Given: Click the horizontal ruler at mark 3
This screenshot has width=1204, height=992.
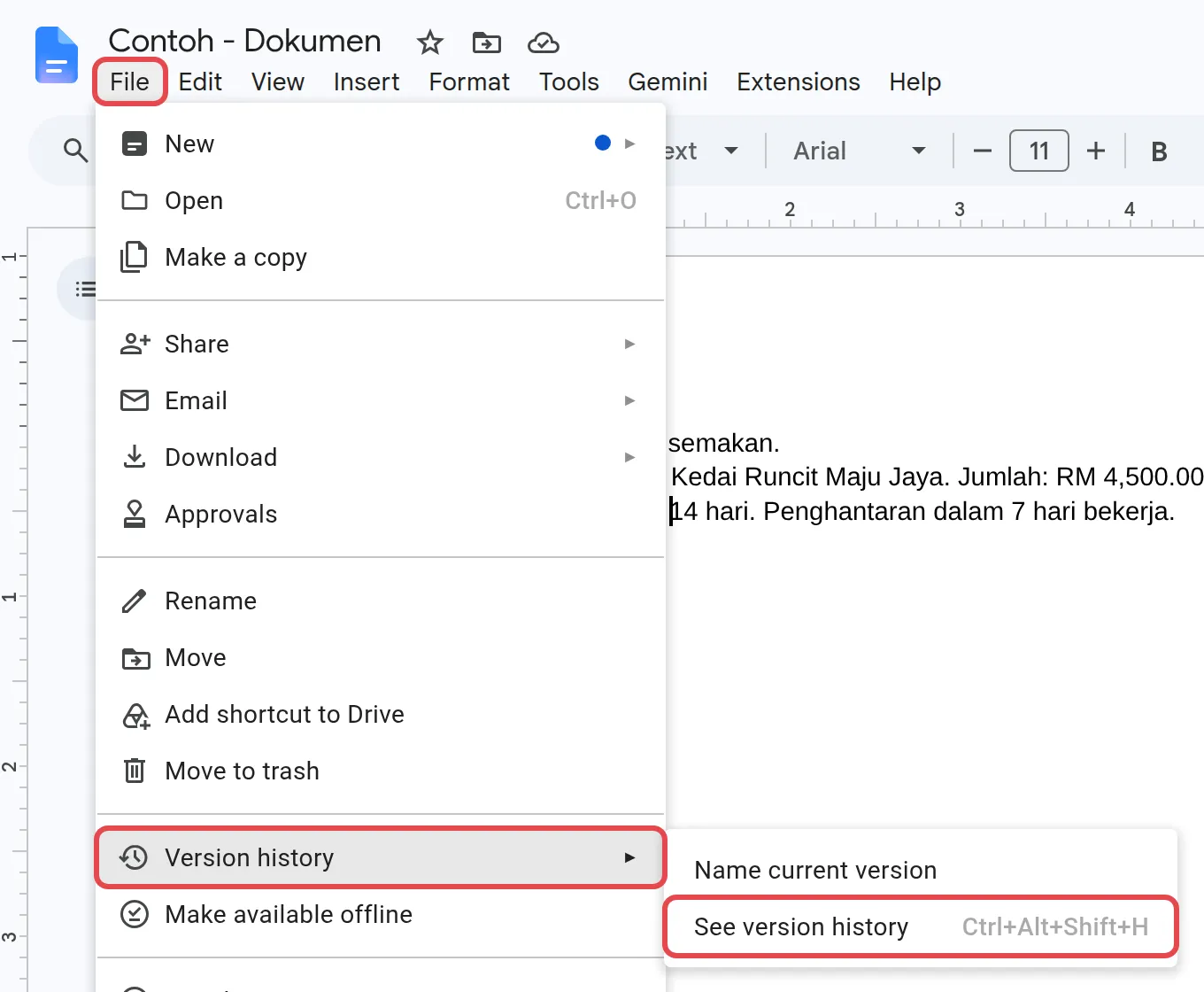Looking at the screenshot, I should (x=960, y=210).
